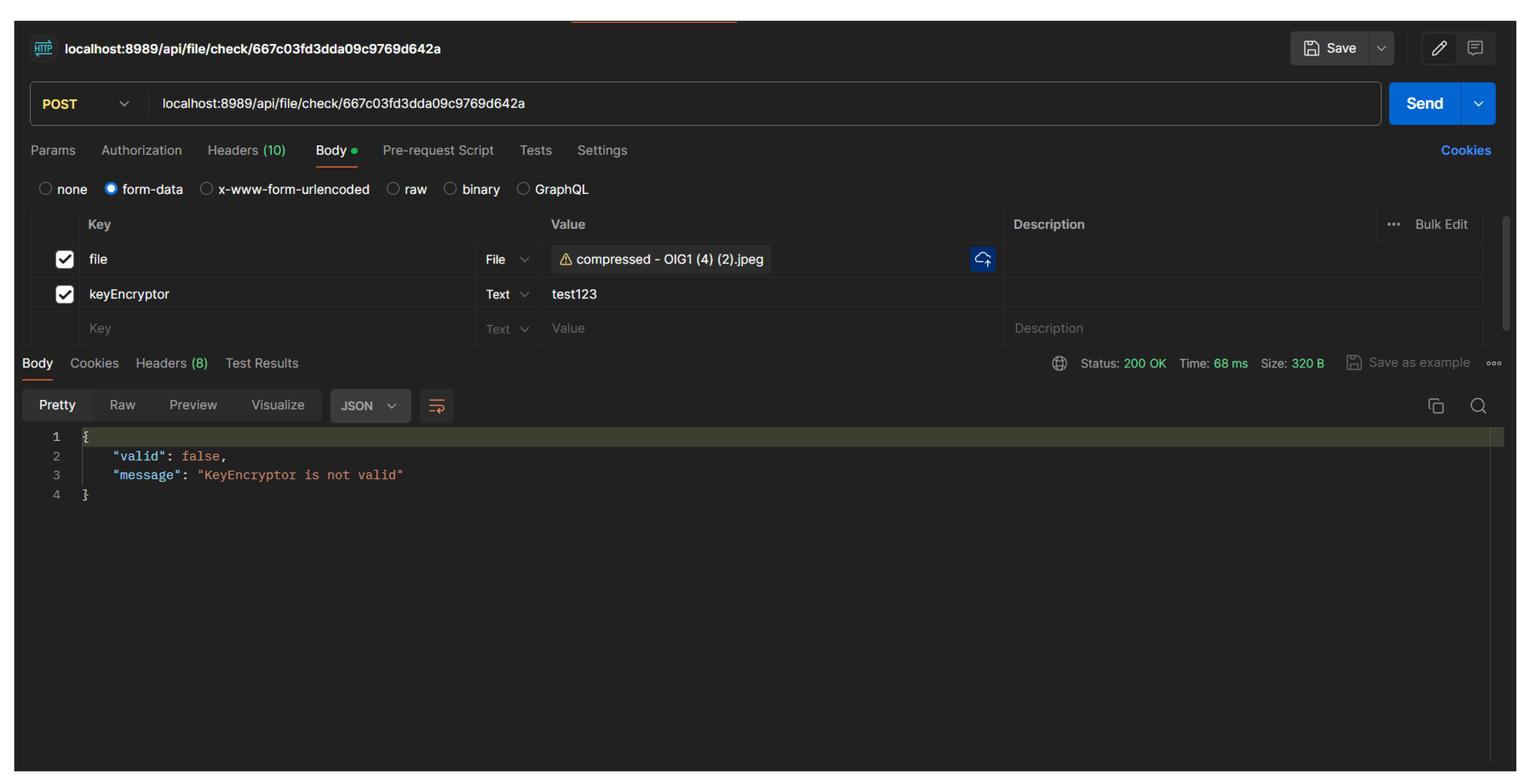Screen dimensions: 1531x784
Task: Click the blue Send button
Action: [x=1424, y=104]
